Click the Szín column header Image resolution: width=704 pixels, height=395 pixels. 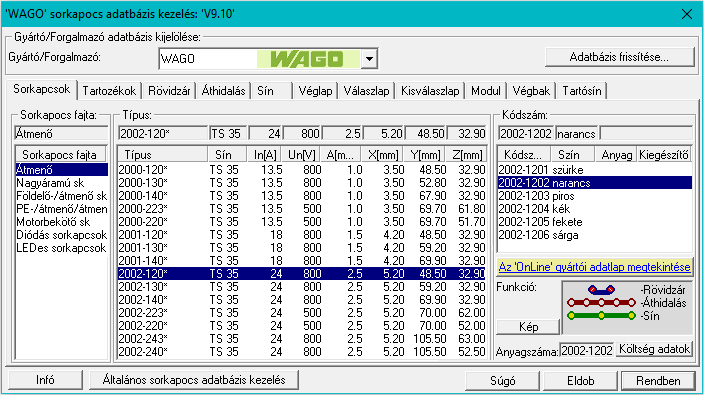[572, 154]
